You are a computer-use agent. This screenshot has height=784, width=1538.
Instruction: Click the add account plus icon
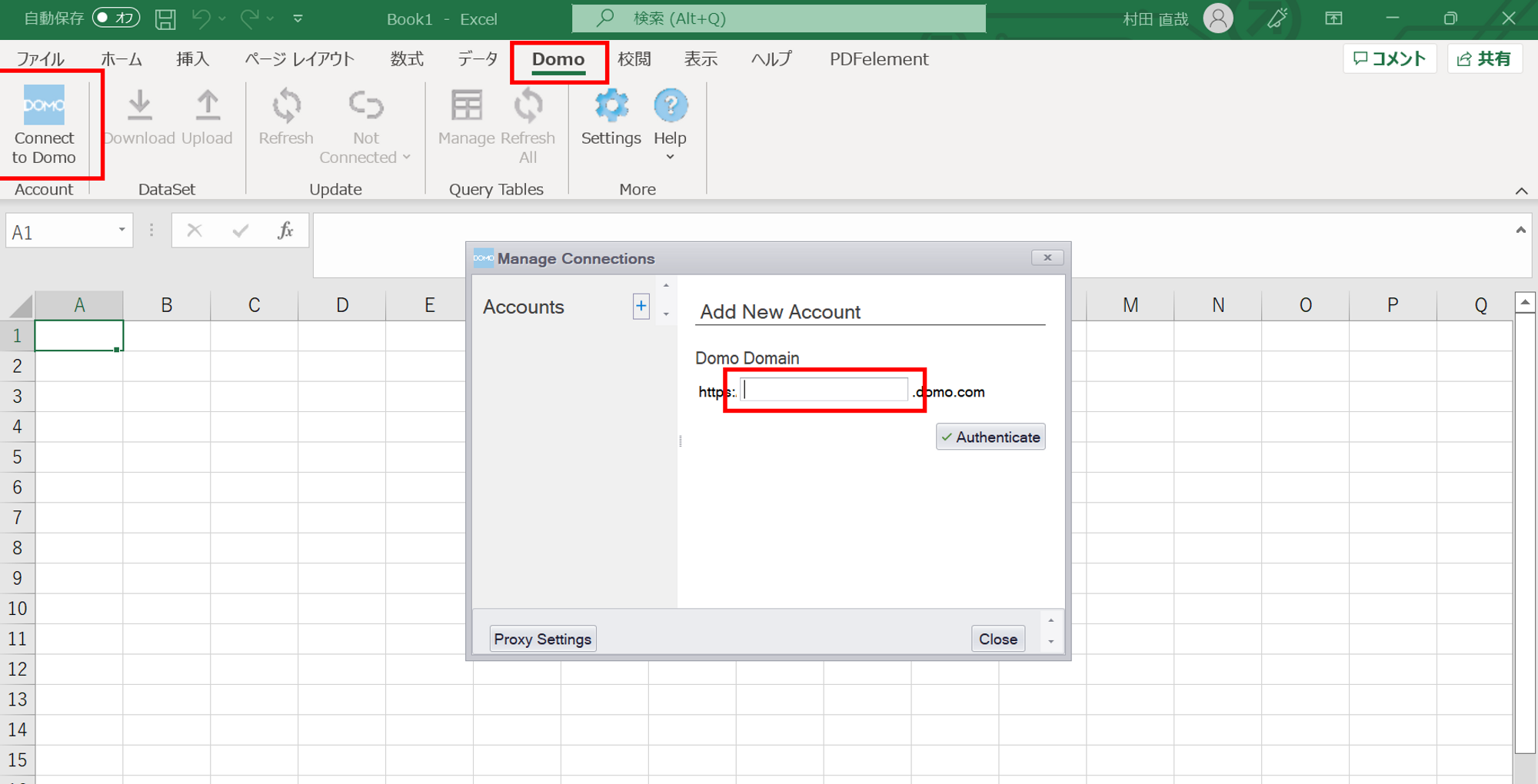641,306
